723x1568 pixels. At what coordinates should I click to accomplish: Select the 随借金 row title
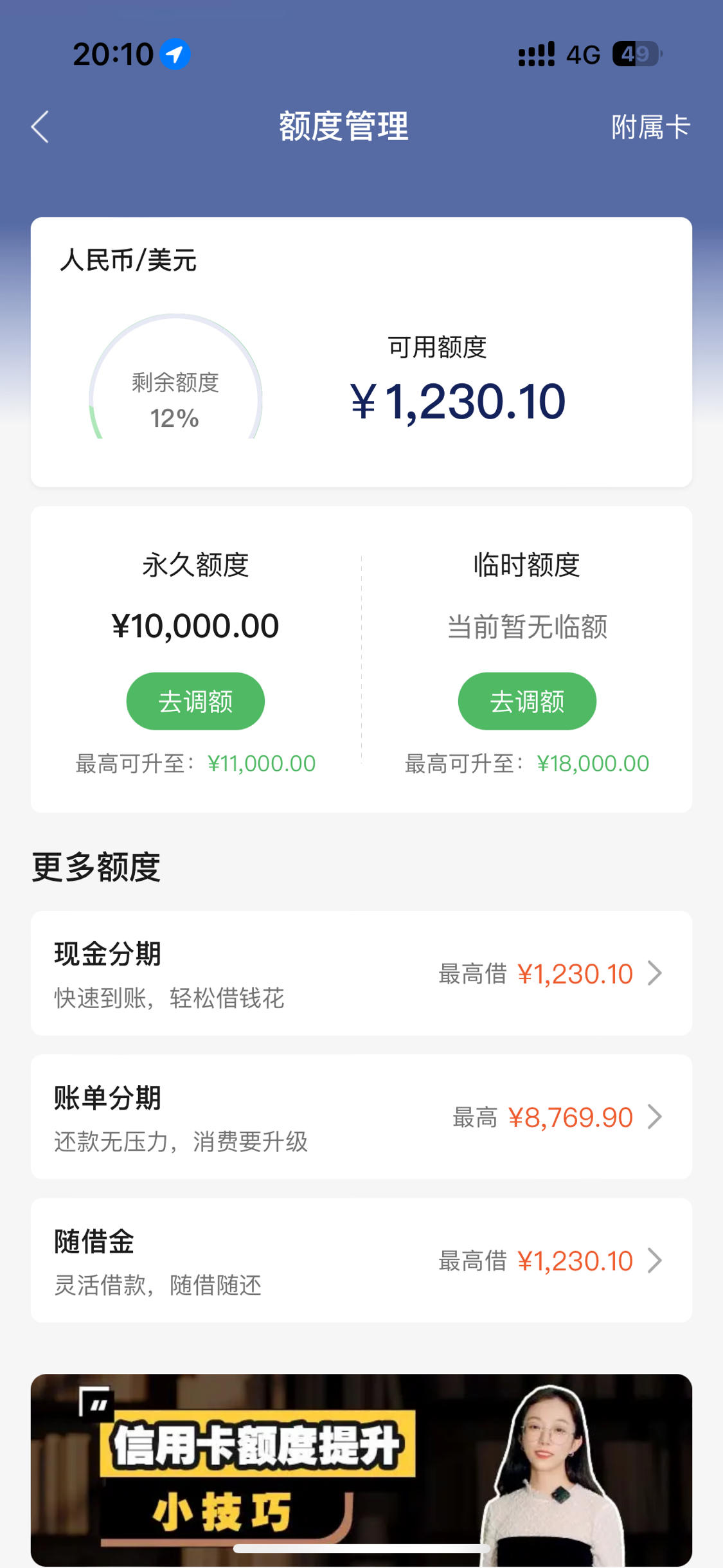pyautogui.click(x=94, y=1241)
